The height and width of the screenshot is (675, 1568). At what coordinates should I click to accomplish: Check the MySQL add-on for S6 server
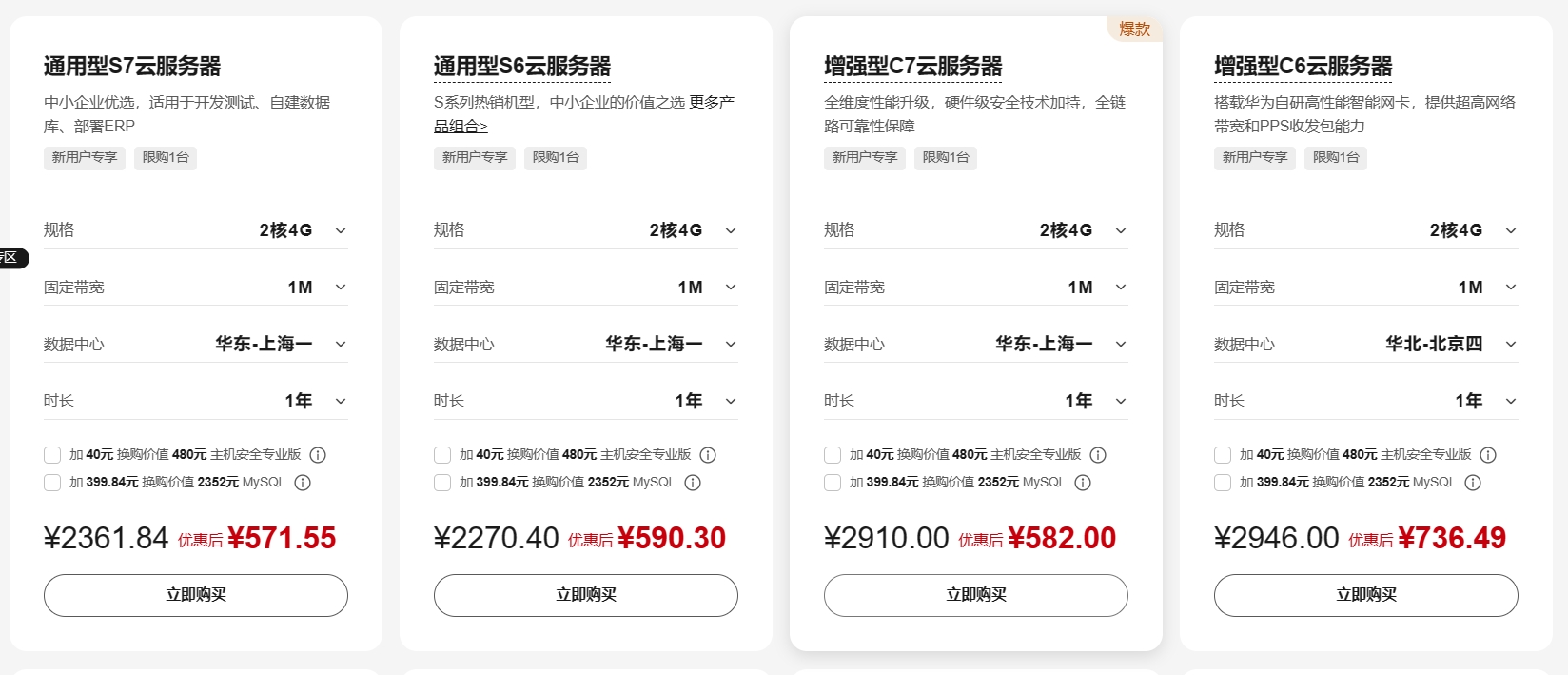pyautogui.click(x=442, y=483)
